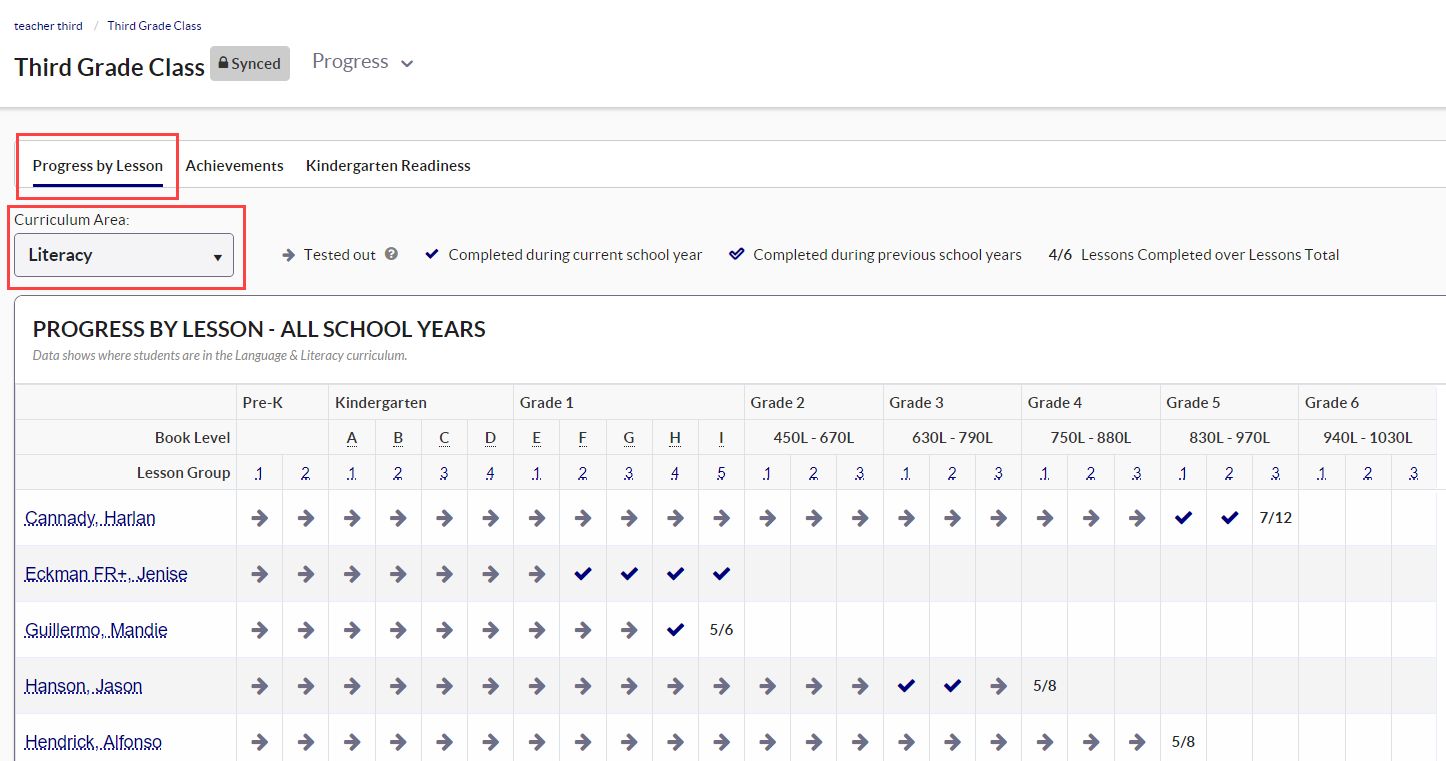Click Guillermo Mandie's checkmark under Book Level H
This screenshot has width=1446, height=761.
point(674,629)
